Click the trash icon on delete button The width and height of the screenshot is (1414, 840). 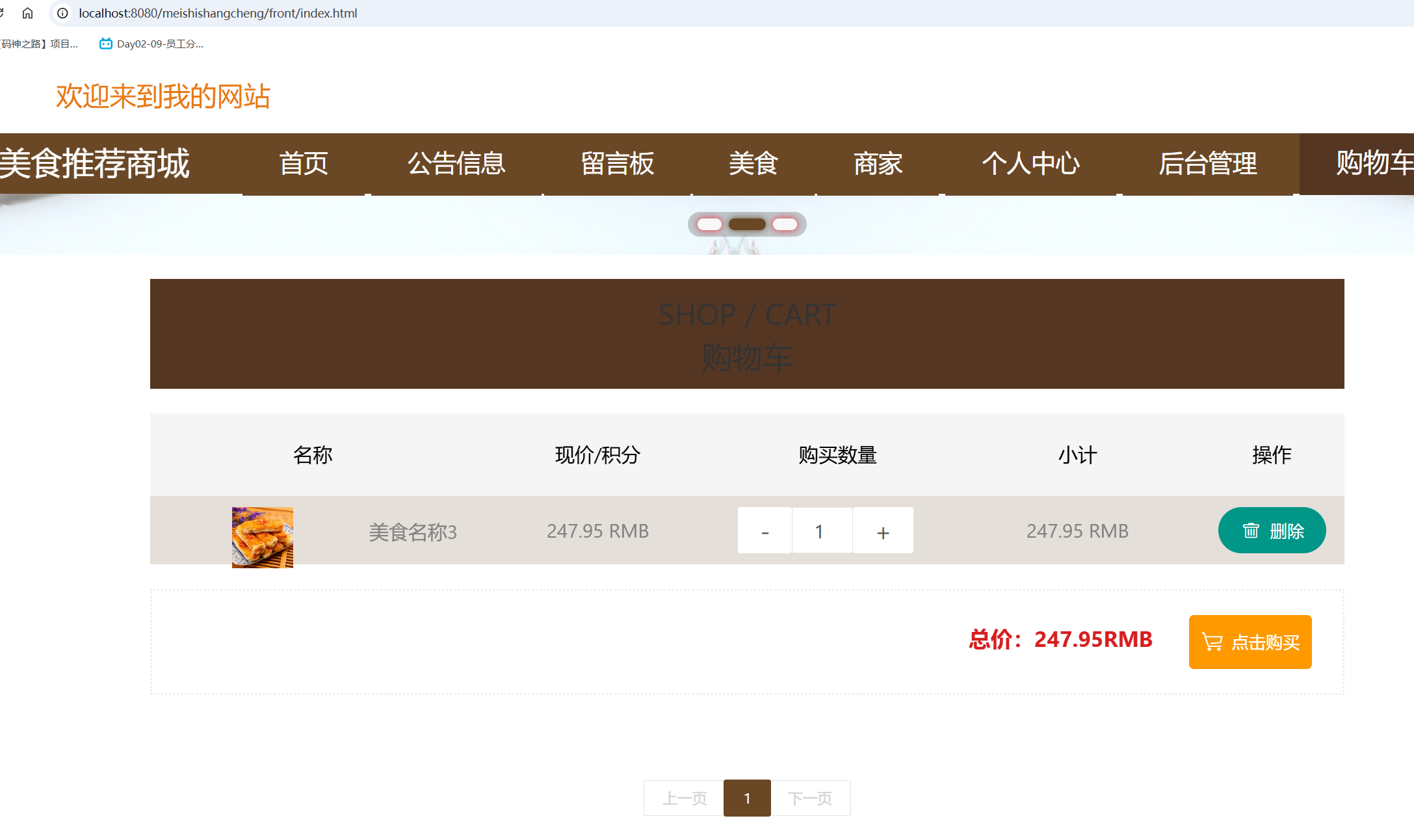click(x=1250, y=531)
